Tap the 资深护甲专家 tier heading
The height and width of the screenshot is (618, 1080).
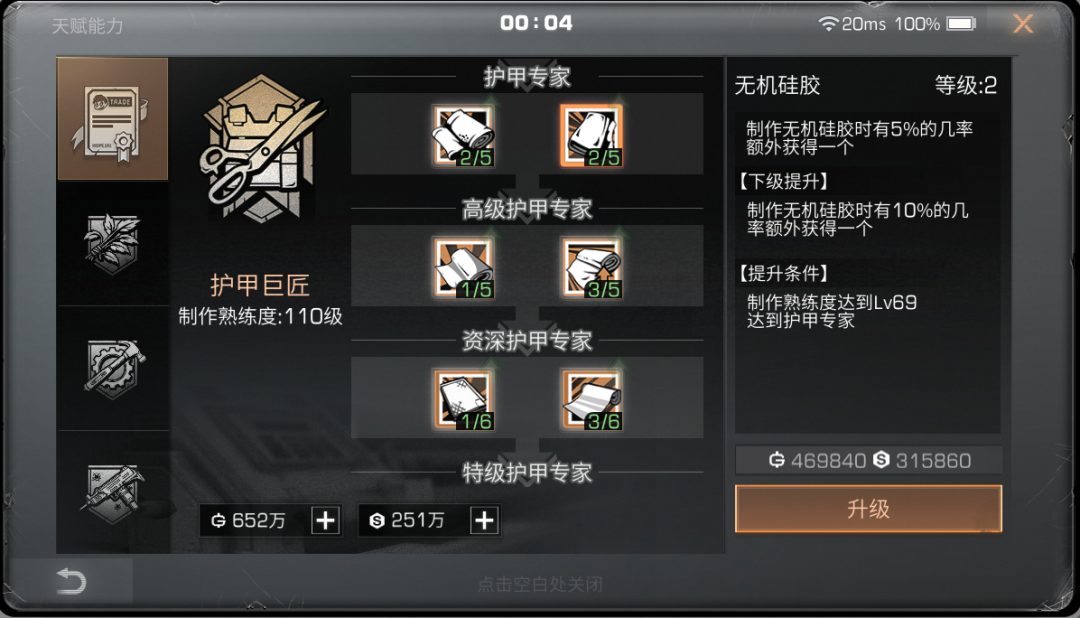[x=527, y=340]
